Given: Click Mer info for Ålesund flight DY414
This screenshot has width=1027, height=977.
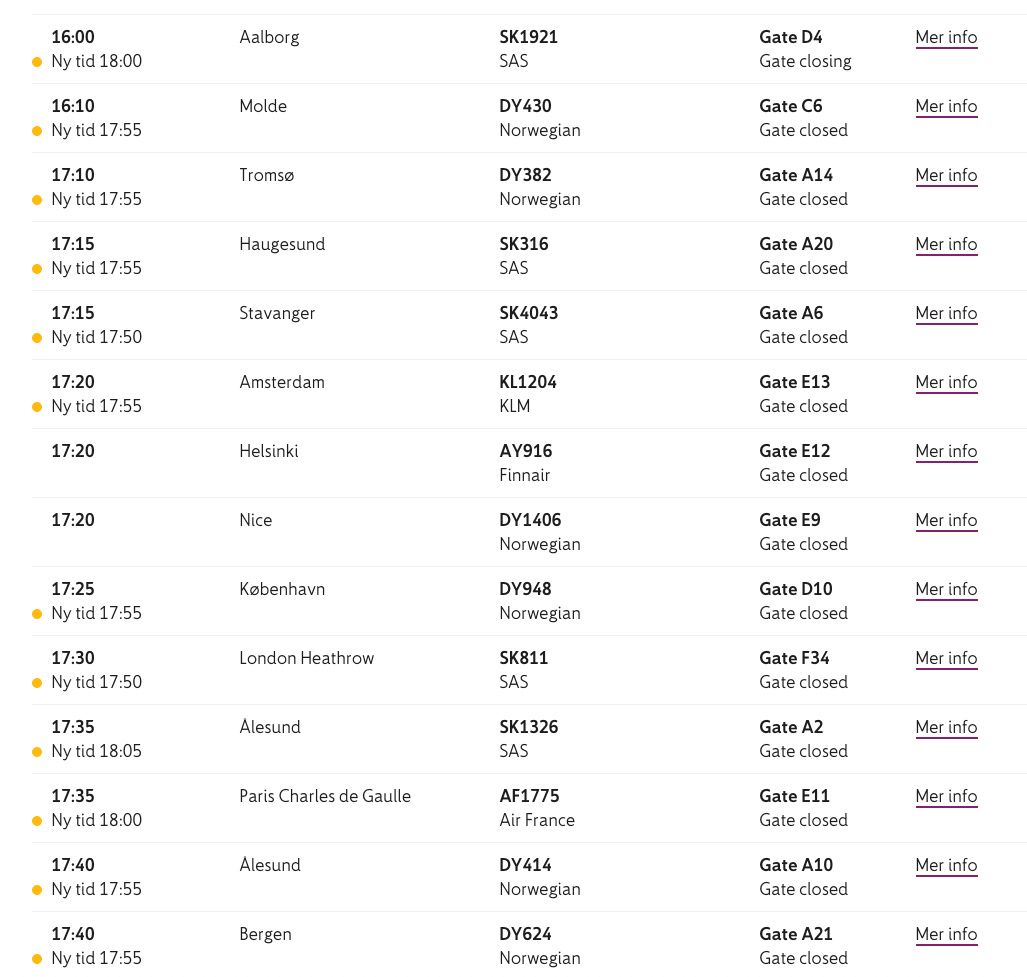Looking at the screenshot, I should (945, 866).
